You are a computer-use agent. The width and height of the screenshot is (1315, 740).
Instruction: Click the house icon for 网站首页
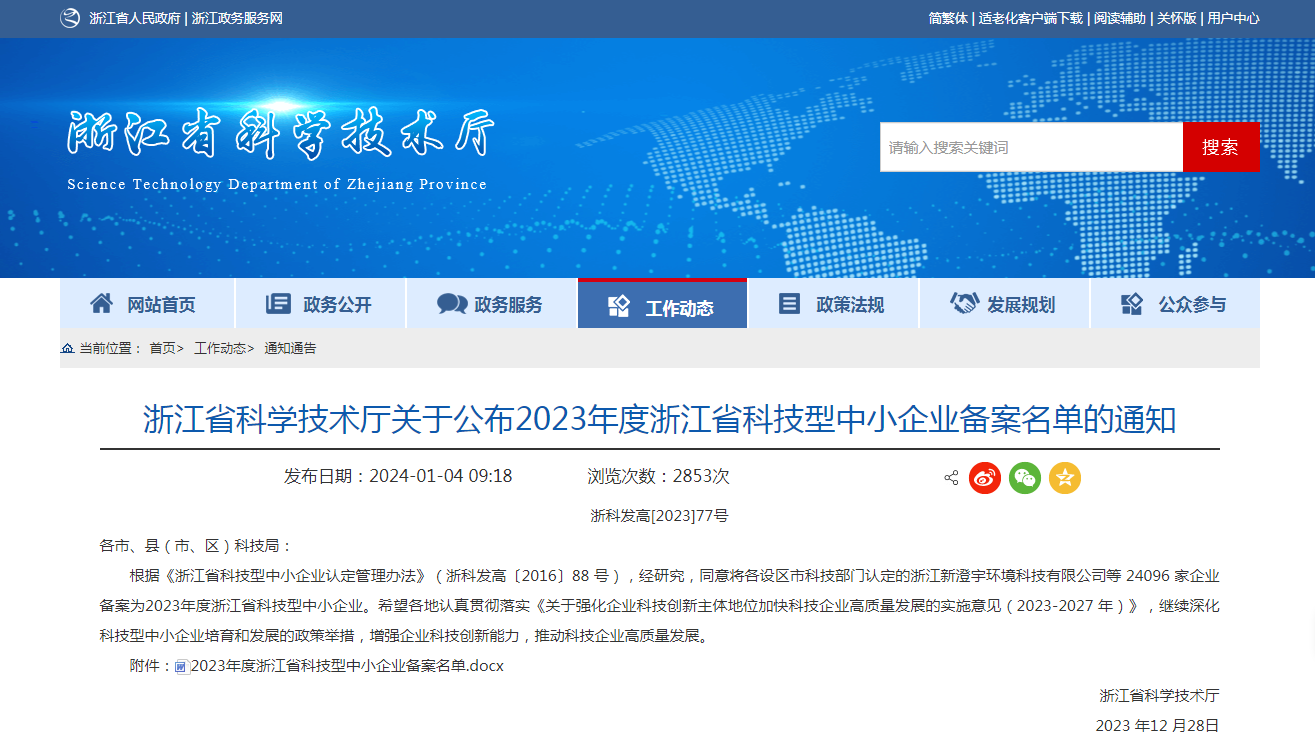point(102,304)
